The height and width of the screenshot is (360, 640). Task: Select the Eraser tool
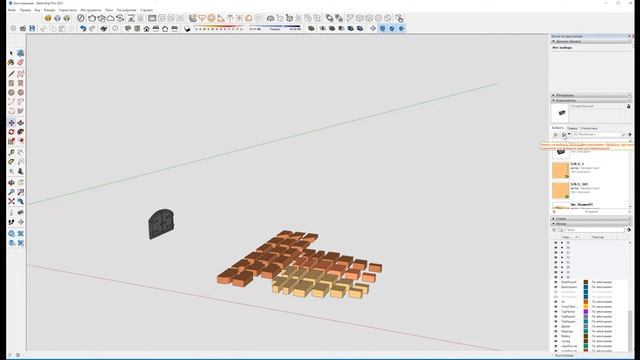(20, 62)
